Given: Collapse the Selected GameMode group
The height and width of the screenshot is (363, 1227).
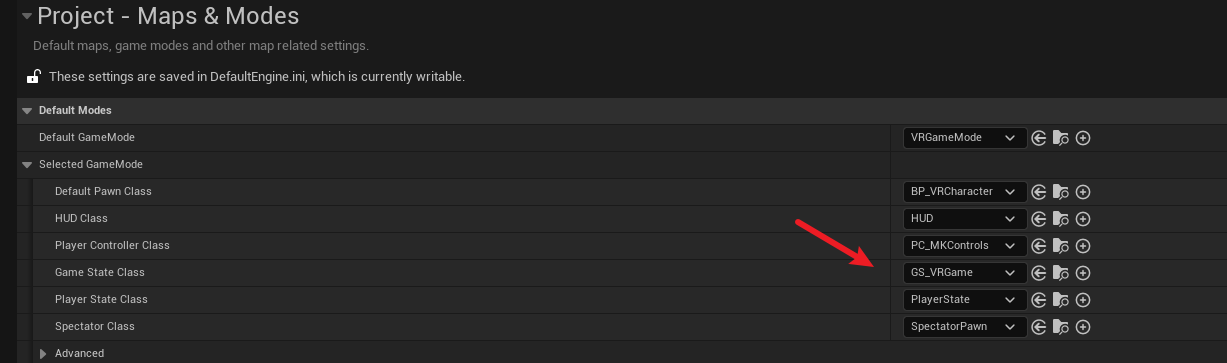Looking at the screenshot, I should (27, 165).
